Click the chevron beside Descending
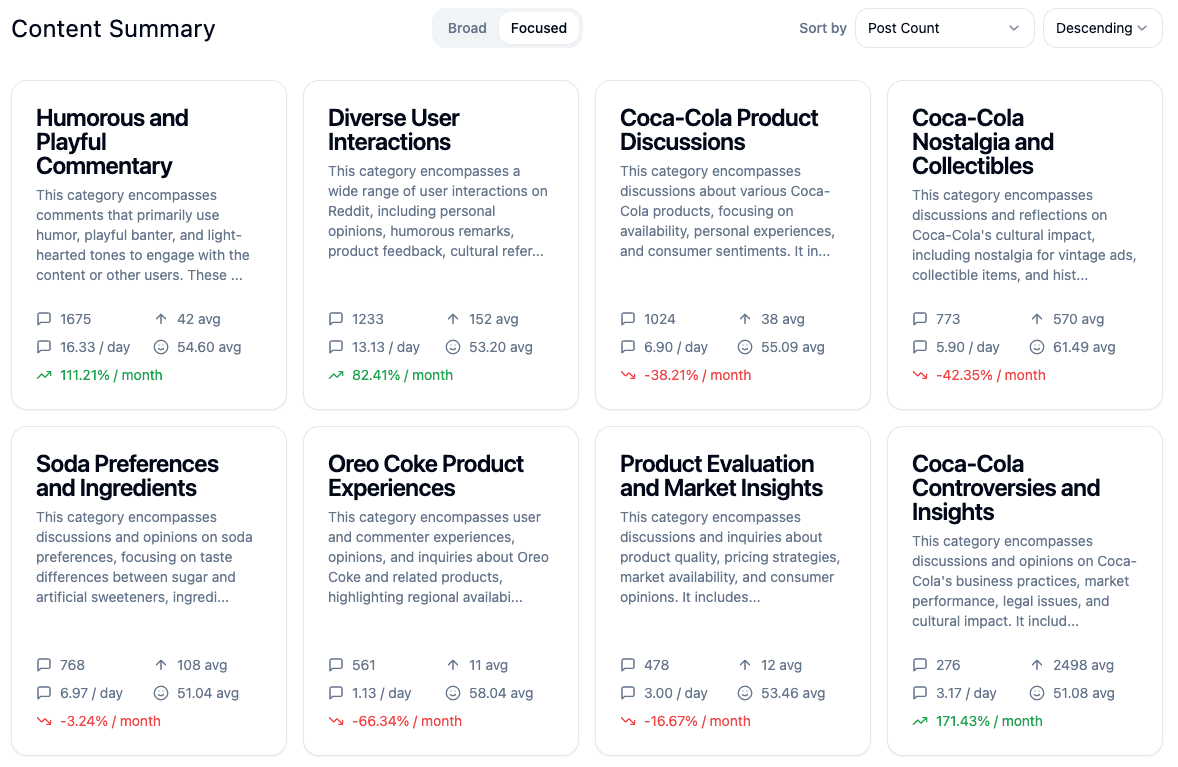The image size is (1178, 767). pyautogui.click(x=1142, y=28)
